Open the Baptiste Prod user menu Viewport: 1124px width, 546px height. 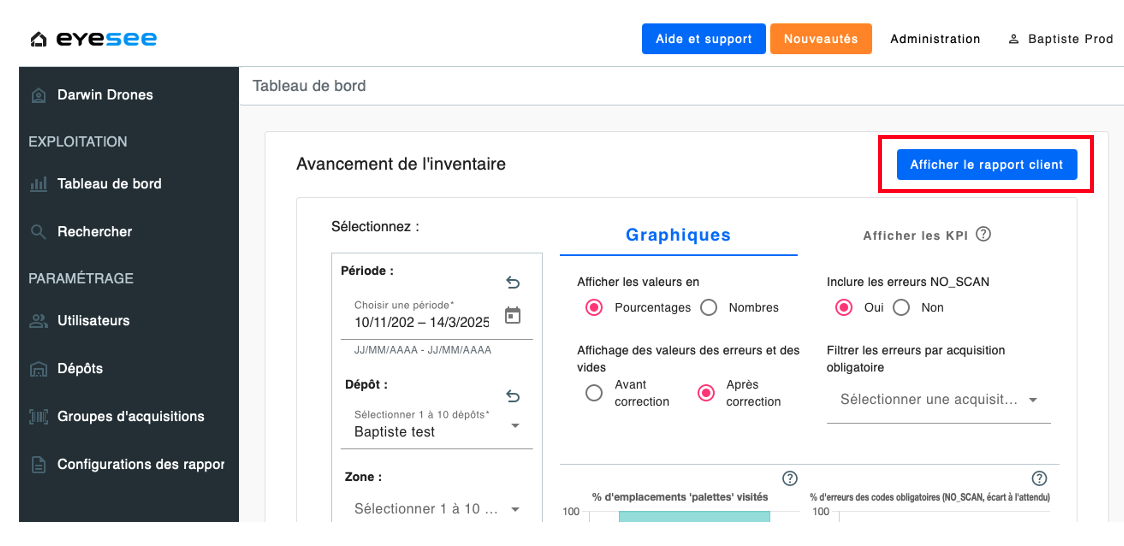pos(1060,39)
